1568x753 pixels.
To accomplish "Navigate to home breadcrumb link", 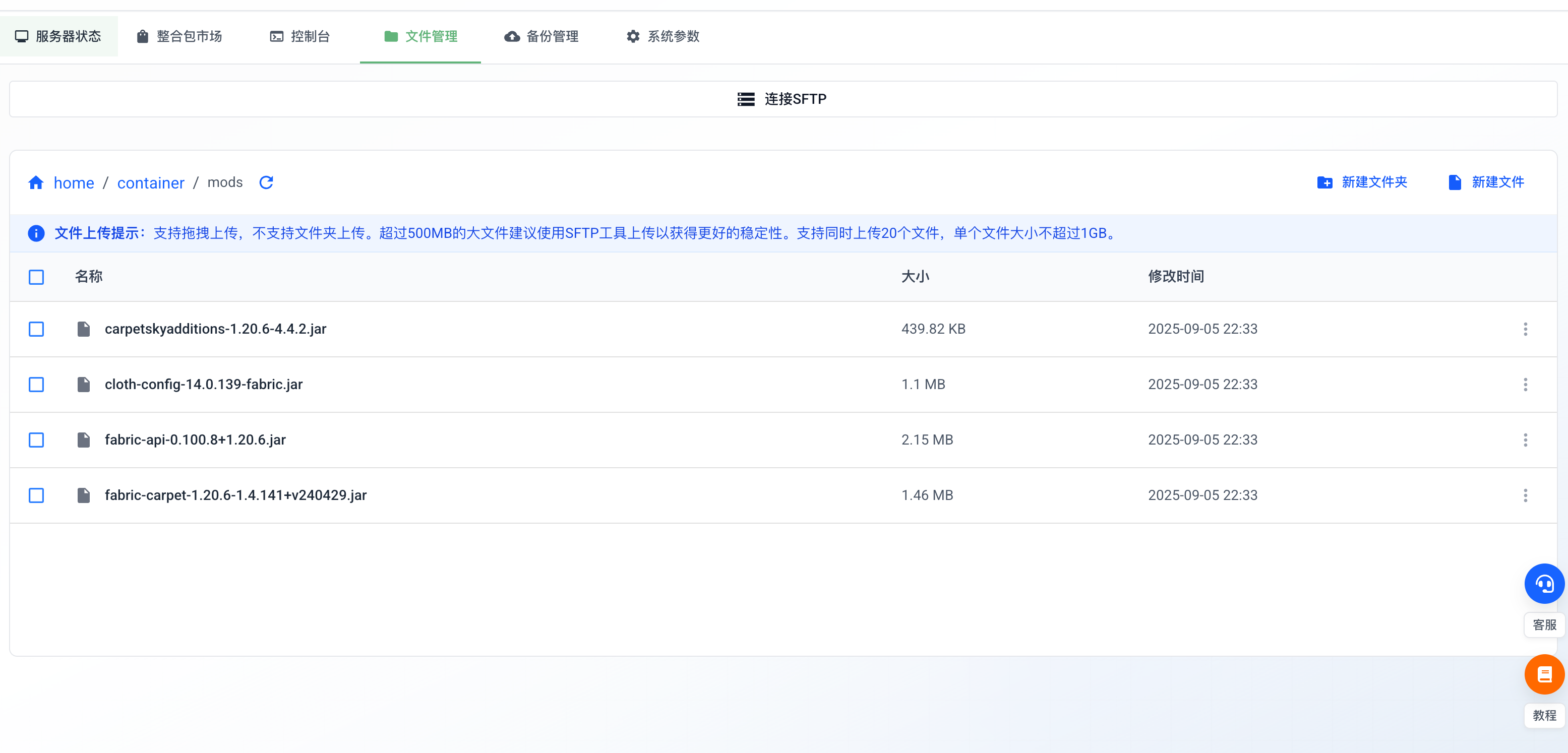I will click(74, 182).
